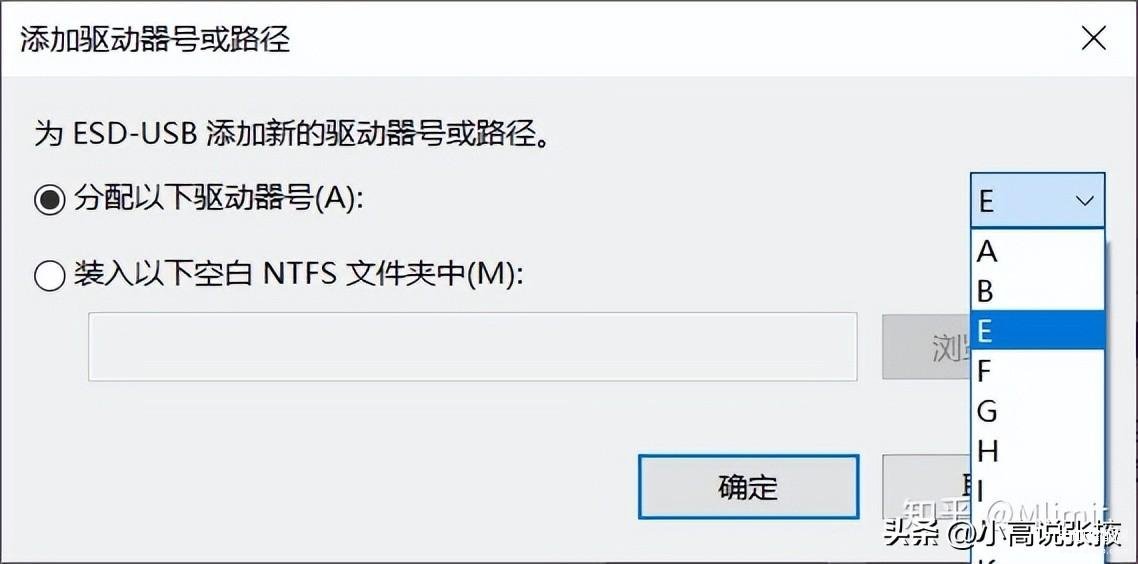Select the 分配以下驱动器号 radio button
Image resolution: width=1138 pixels, height=564 pixels.
(50, 200)
